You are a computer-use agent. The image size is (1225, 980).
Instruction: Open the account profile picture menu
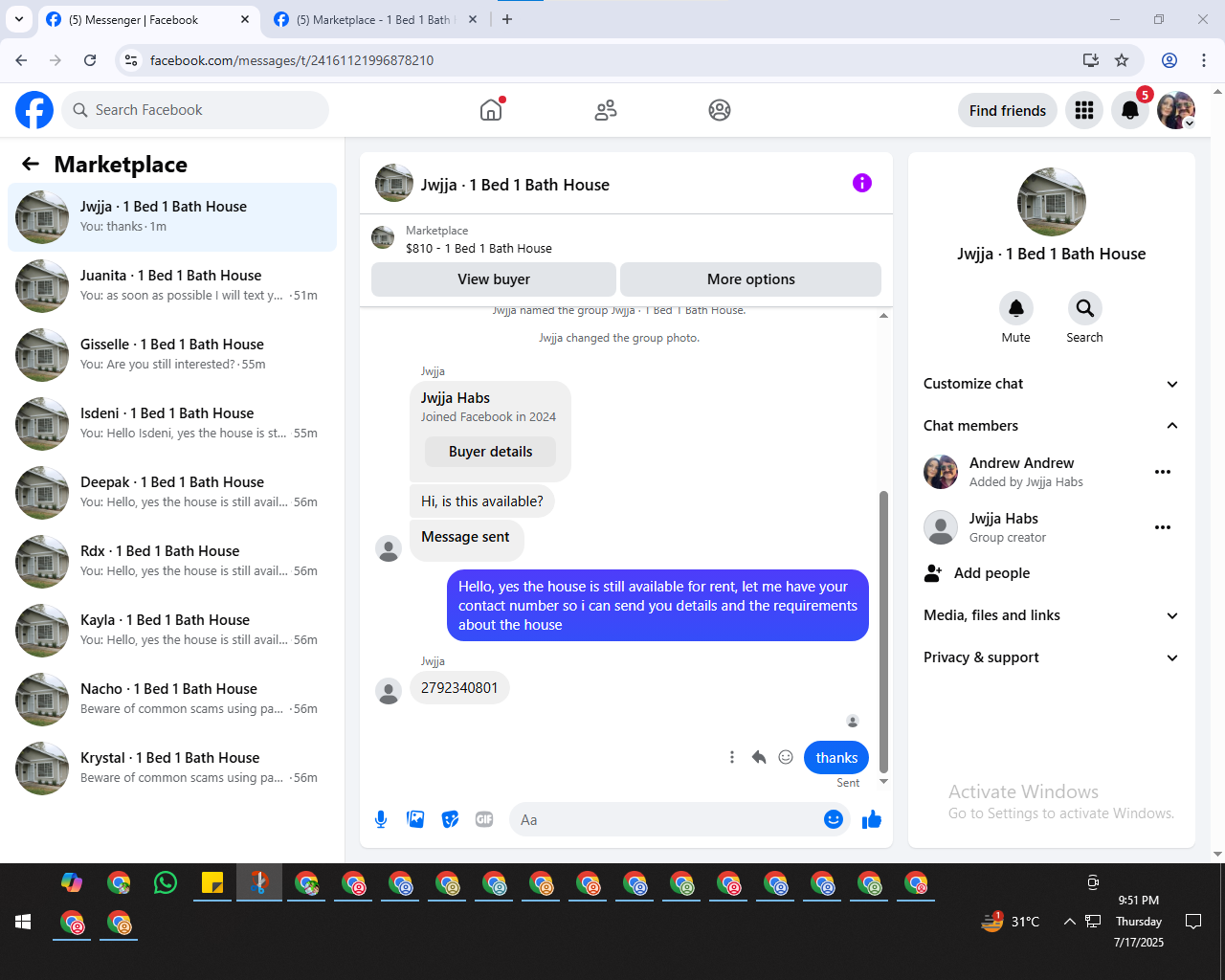coord(1176,110)
